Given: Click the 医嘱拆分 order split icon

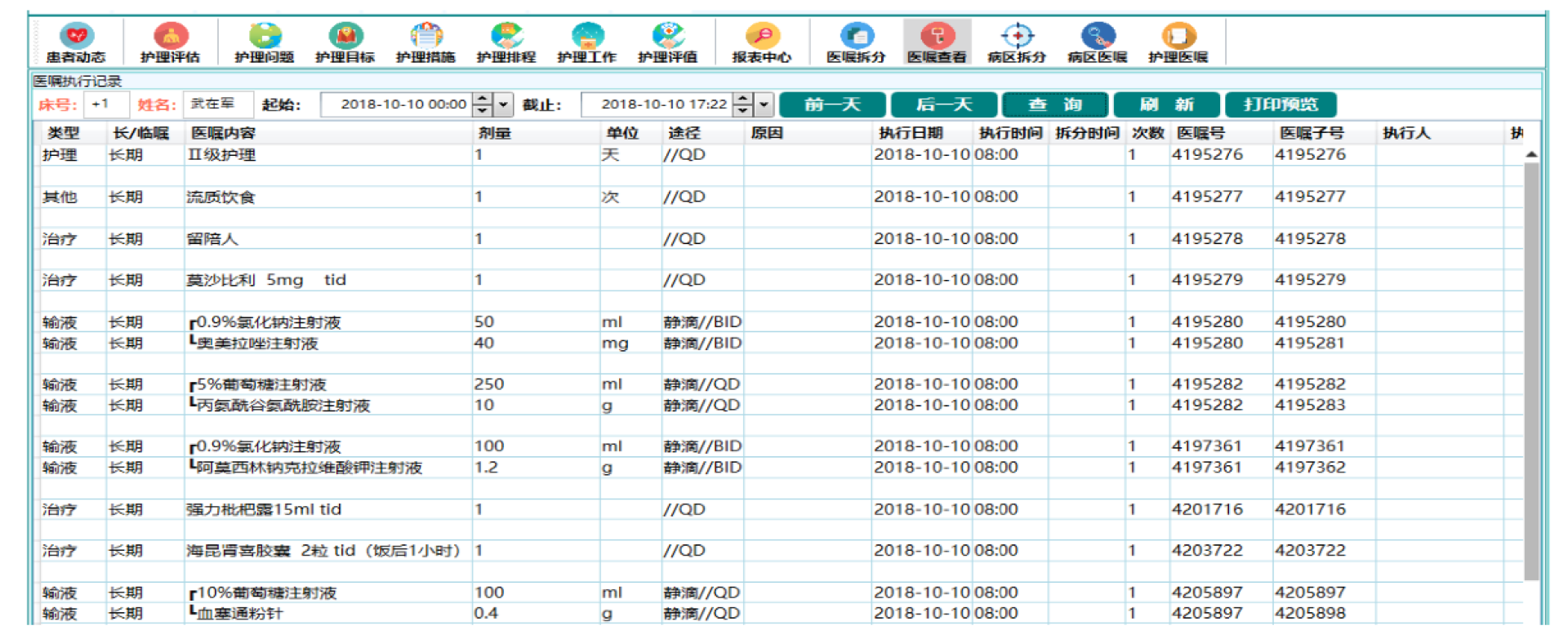Looking at the screenshot, I should 855,42.
